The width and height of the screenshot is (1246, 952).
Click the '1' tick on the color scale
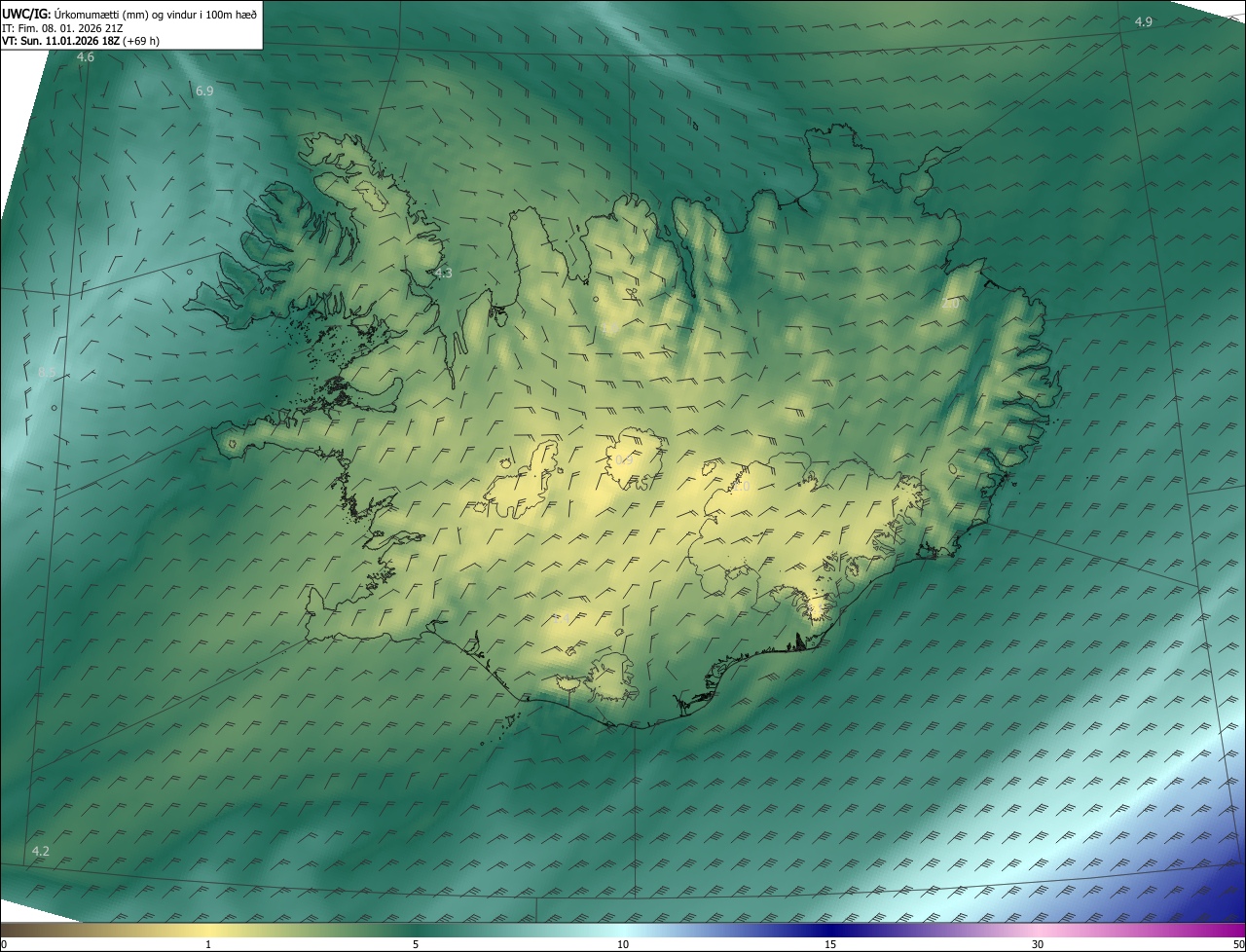coord(208,944)
